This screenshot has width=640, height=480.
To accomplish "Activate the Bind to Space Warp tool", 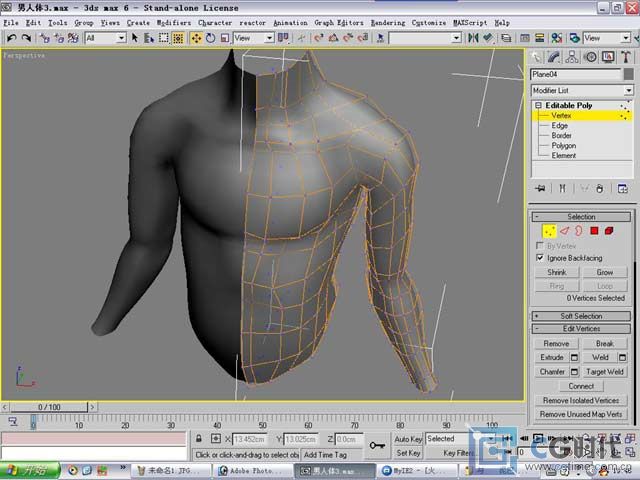I will click(73, 38).
